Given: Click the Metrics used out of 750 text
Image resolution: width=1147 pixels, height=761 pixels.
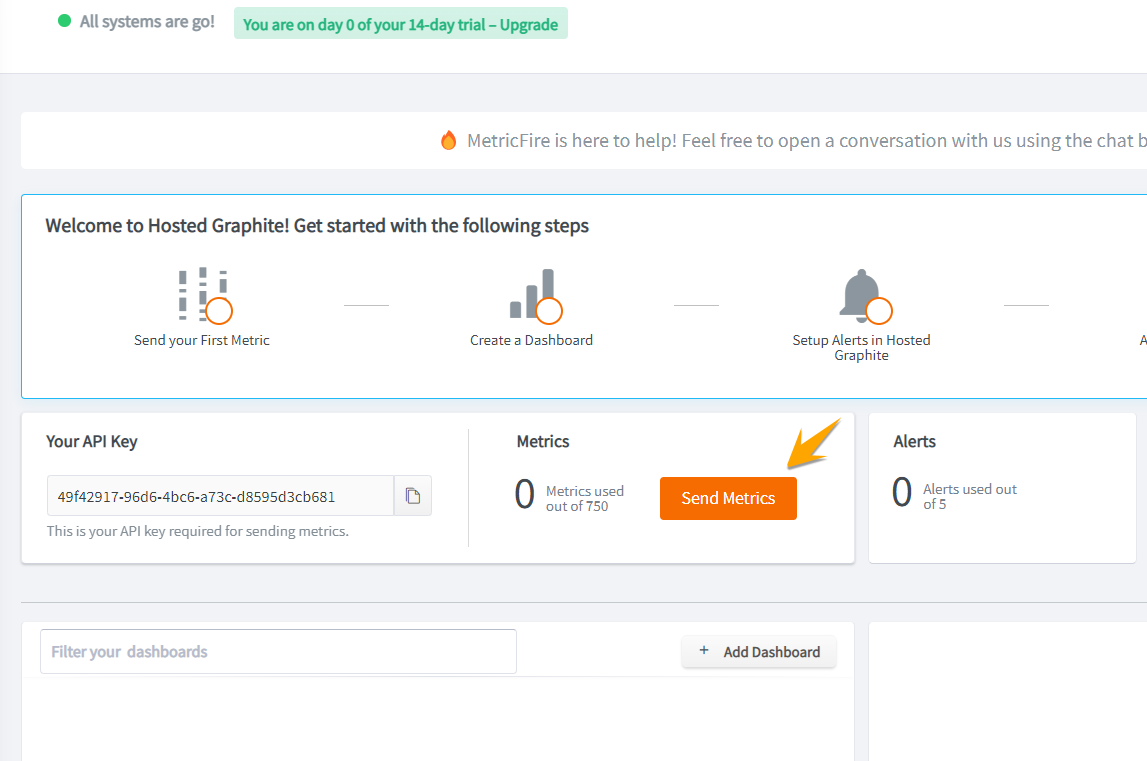Looking at the screenshot, I should (584, 498).
